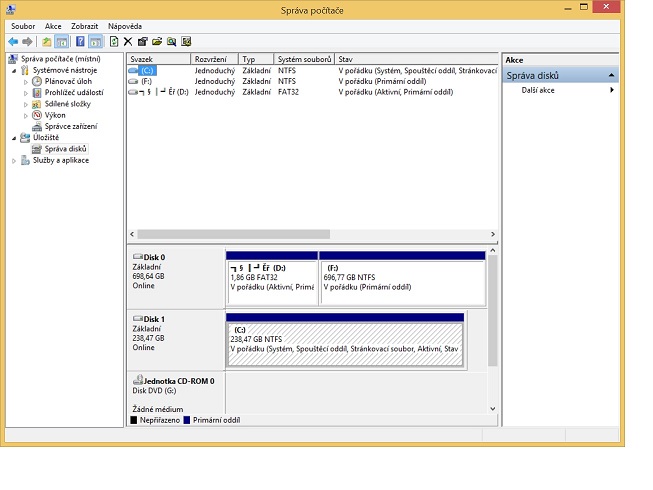
Task: Click the black X delete toolbar icon
Action: pyautogui.click(x=128, y=42)
